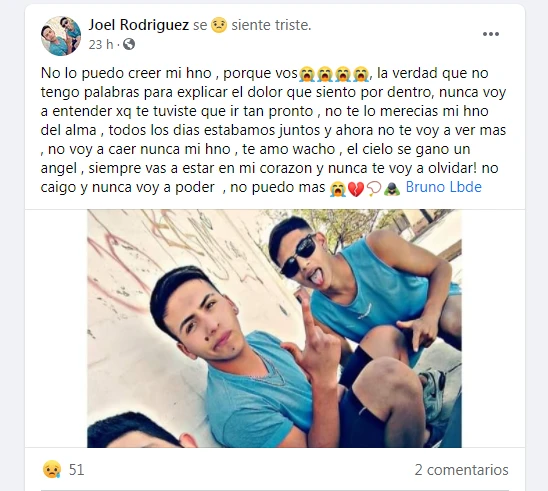Open the 2 comentarios link
Image resolution: width=548 pixels, height=491 pixels.
pos(461,470)
